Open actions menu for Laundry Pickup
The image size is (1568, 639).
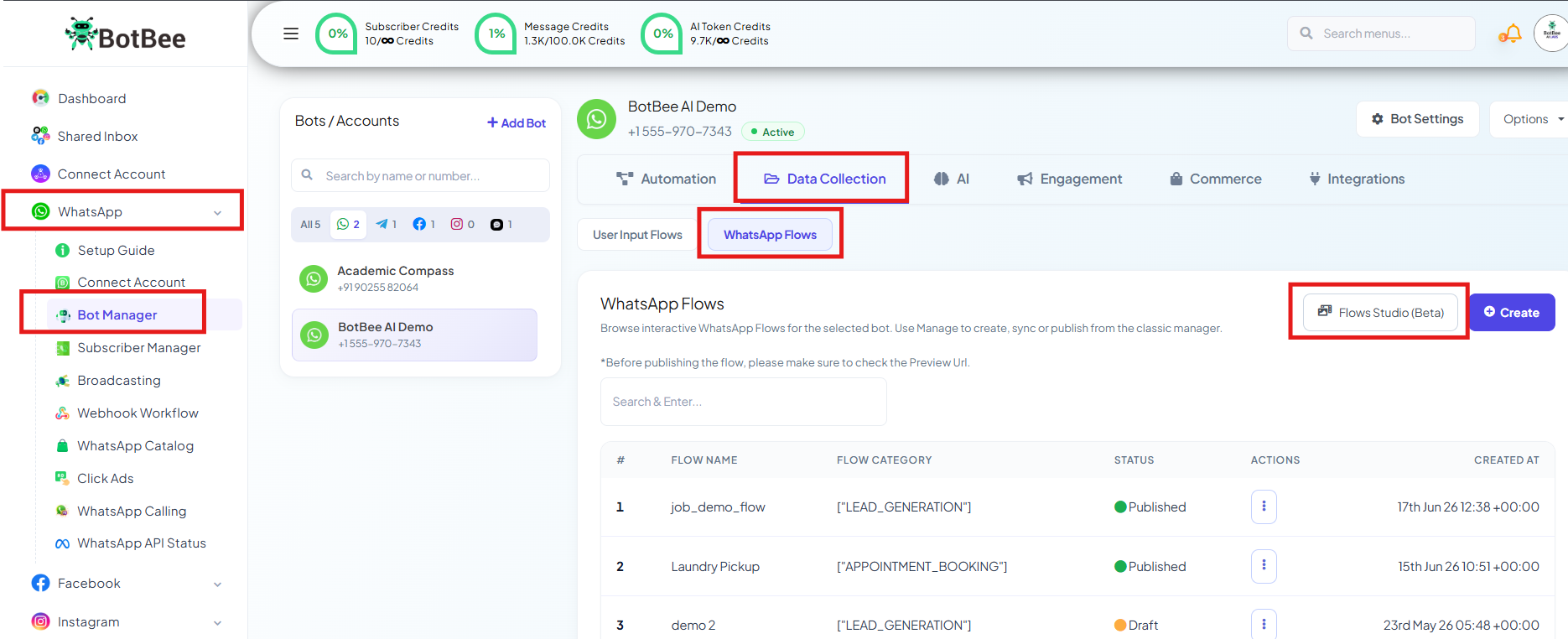pyautogui.click(x=1264, y=566)
